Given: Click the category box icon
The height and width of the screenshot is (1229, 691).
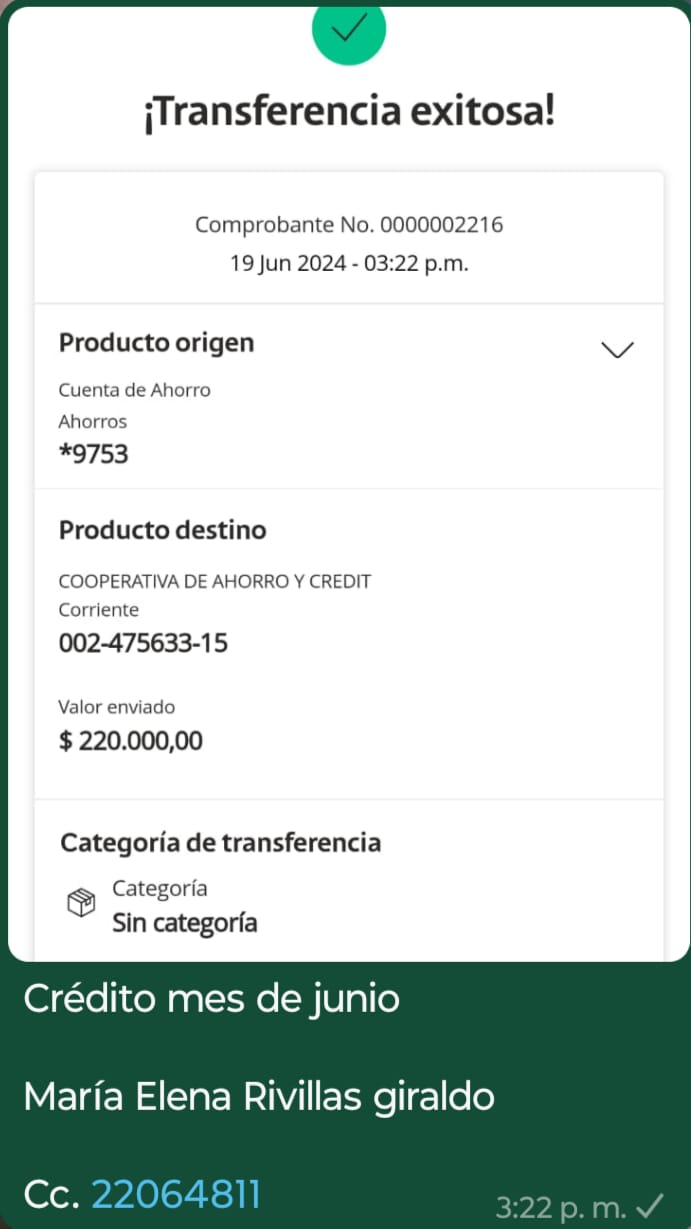Looking at the screenshot, I should (81, 903).
